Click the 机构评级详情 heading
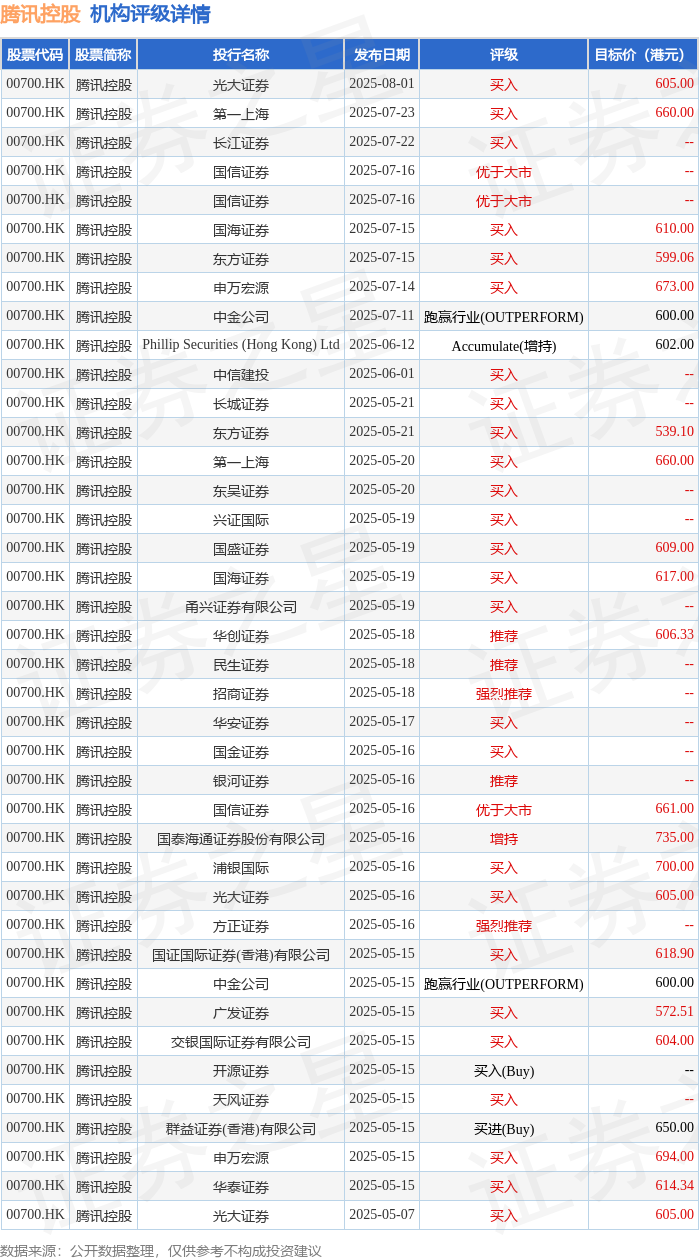 click(150, 14)
